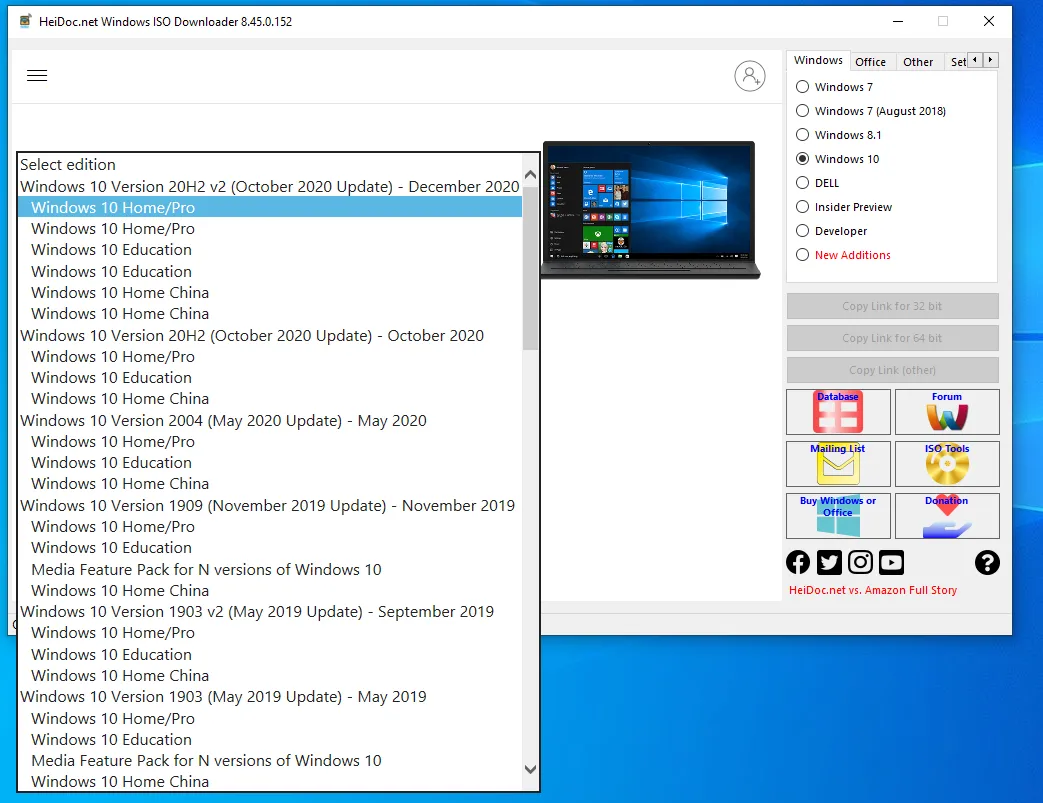Choose Windows 10 Education under 1903 v2
The image size is (1043, 803).
pyautogui.click(x=270, y=654)
